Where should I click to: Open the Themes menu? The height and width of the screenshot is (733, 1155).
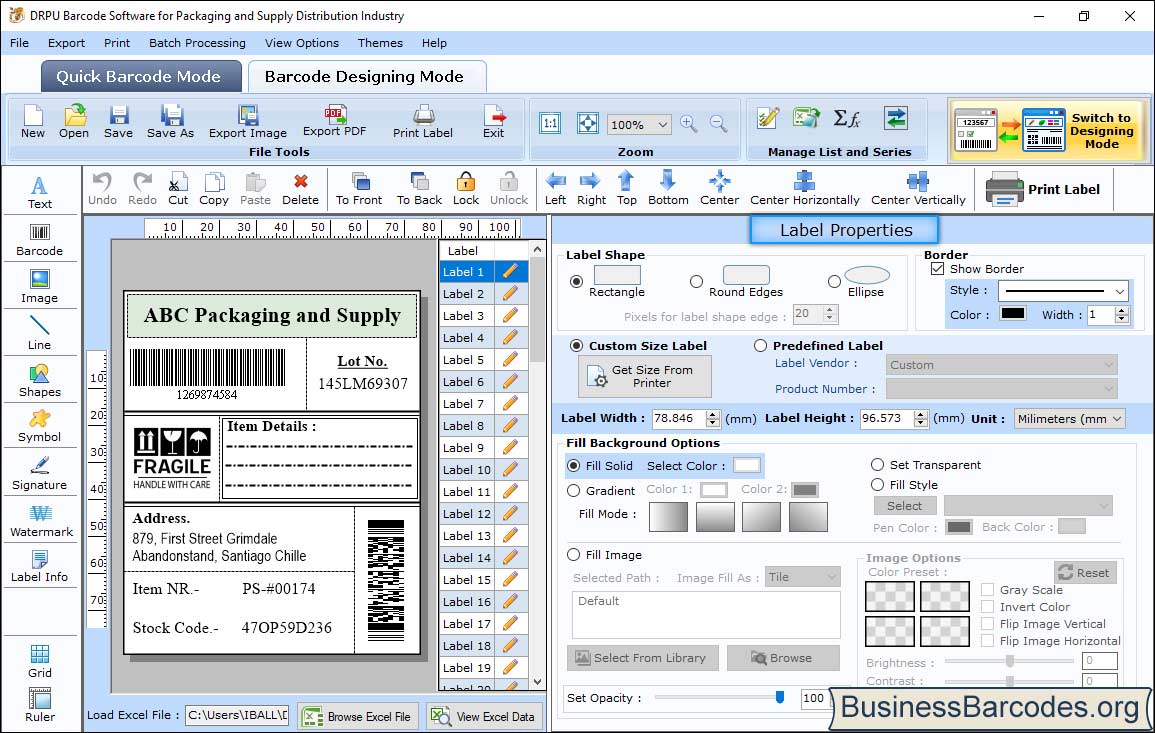pyautogui.click(x=380, y=43)
